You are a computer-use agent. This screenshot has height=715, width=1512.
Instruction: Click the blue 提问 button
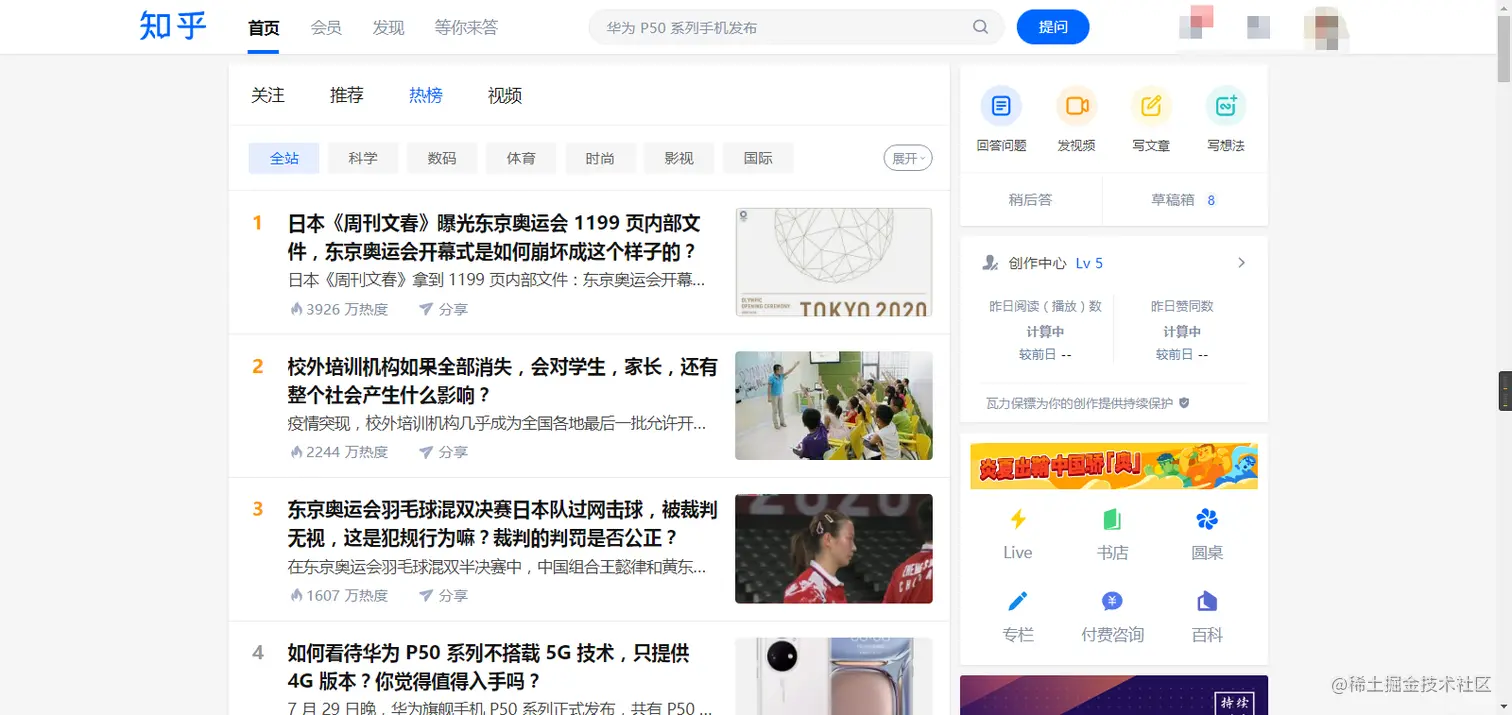click(1053, 27)
